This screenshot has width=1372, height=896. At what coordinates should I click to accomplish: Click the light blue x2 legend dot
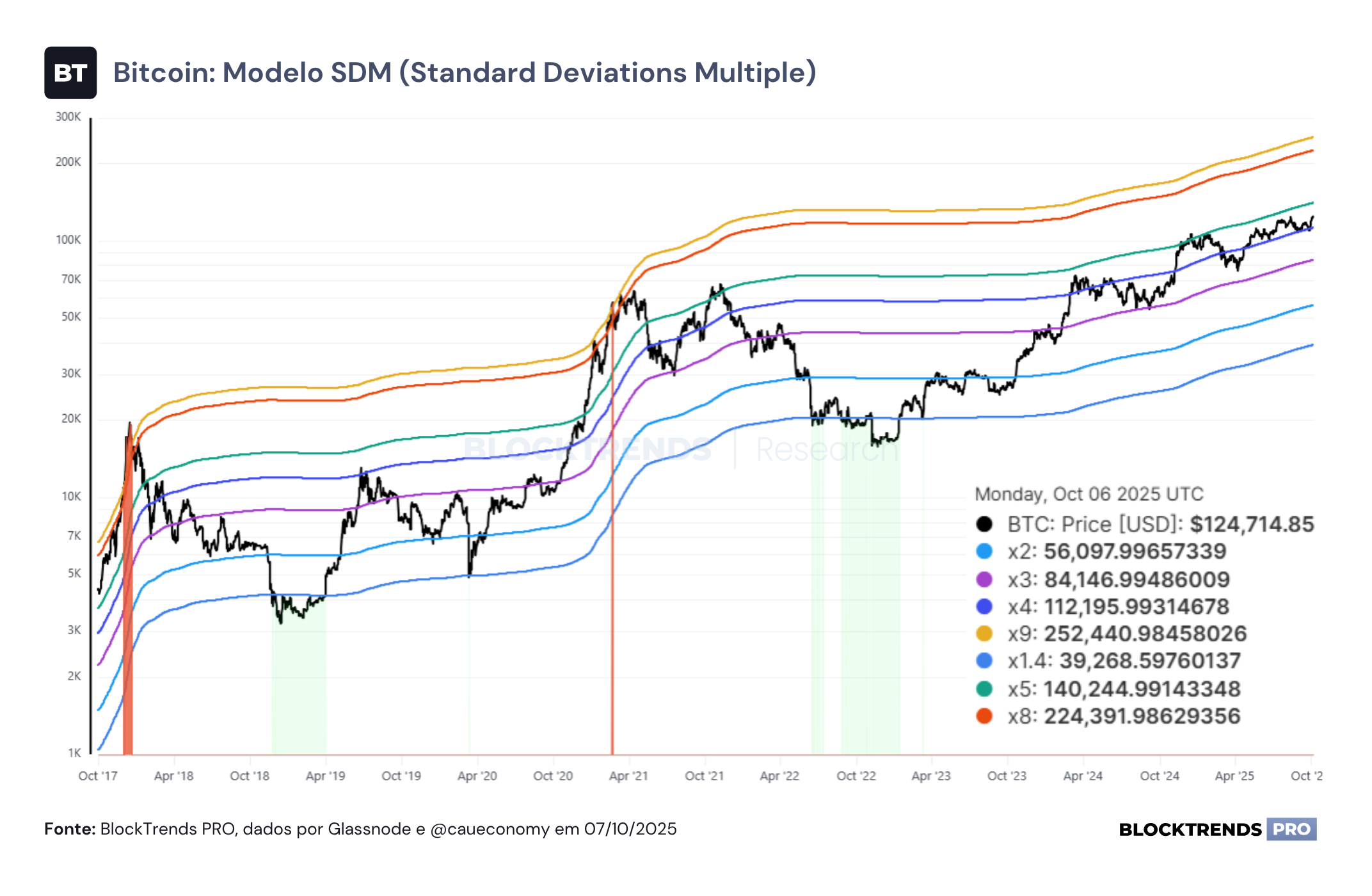(x=984, y=552)
